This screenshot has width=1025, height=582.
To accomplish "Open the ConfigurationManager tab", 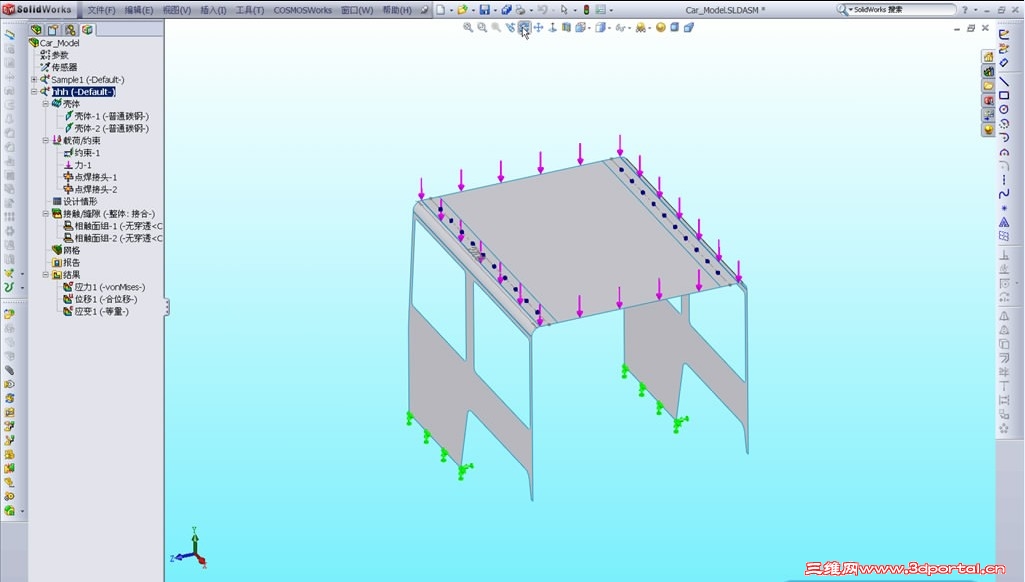I will coord(70,29).
